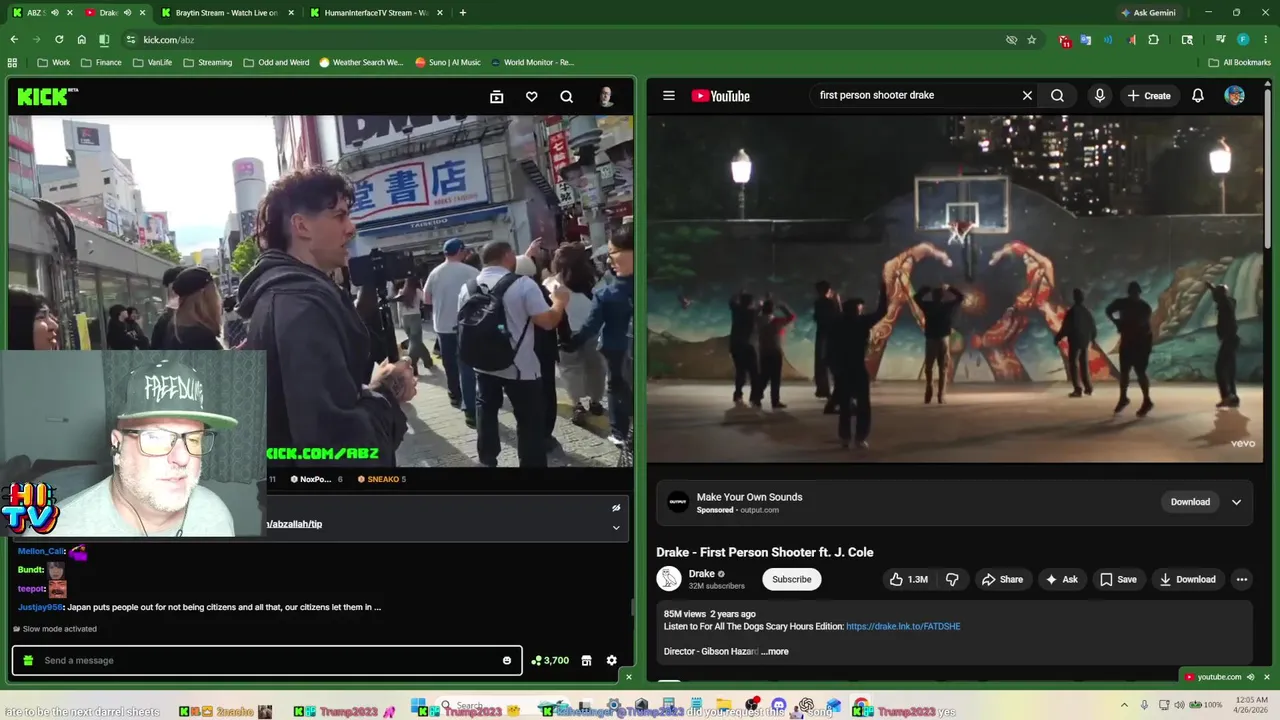Viewport: 1280px width, 720px height.
Task: Save the video to a playlist
Action: (x=1118, y=579)
